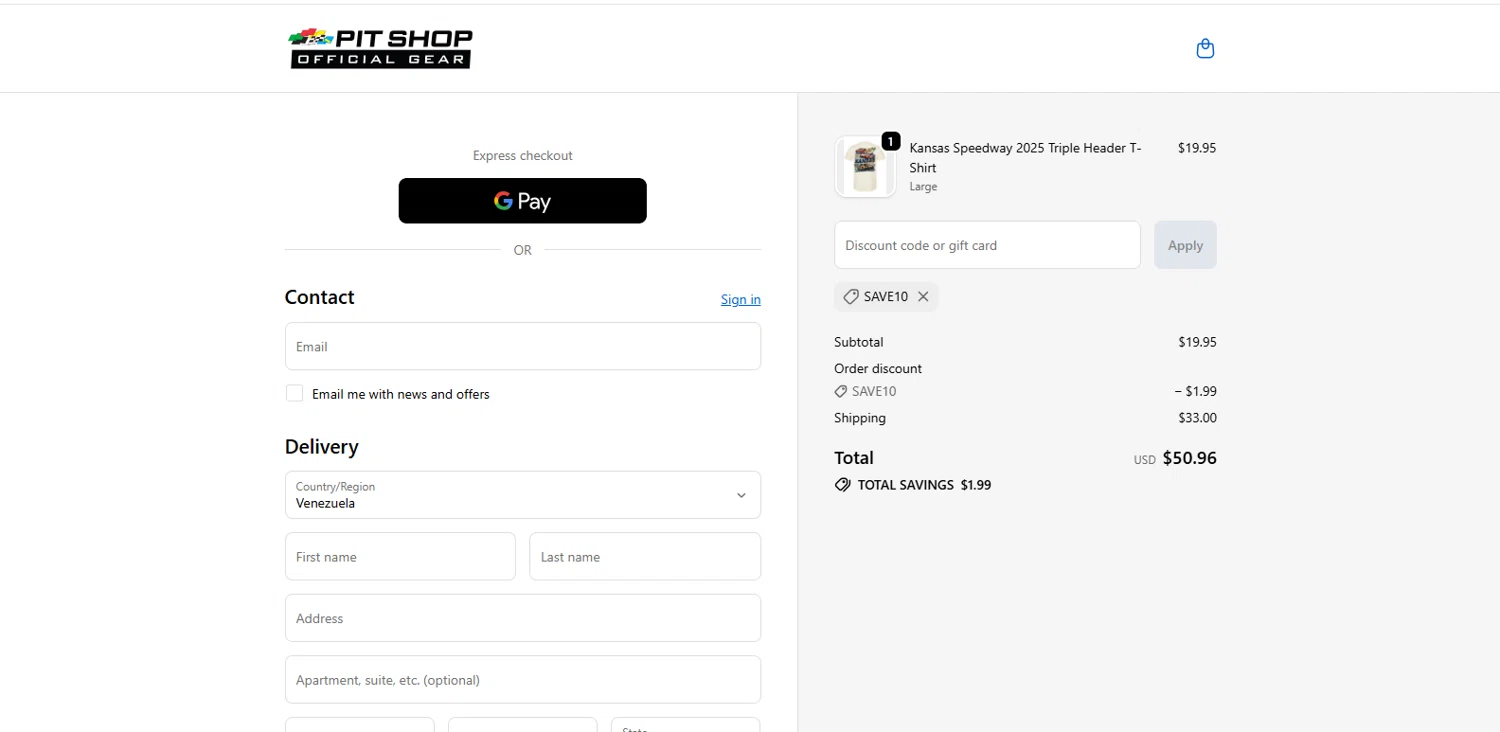This screenshot has height=732, width=1500.
Task: Check Email me with news and offers
Action: tap(294, 393)
